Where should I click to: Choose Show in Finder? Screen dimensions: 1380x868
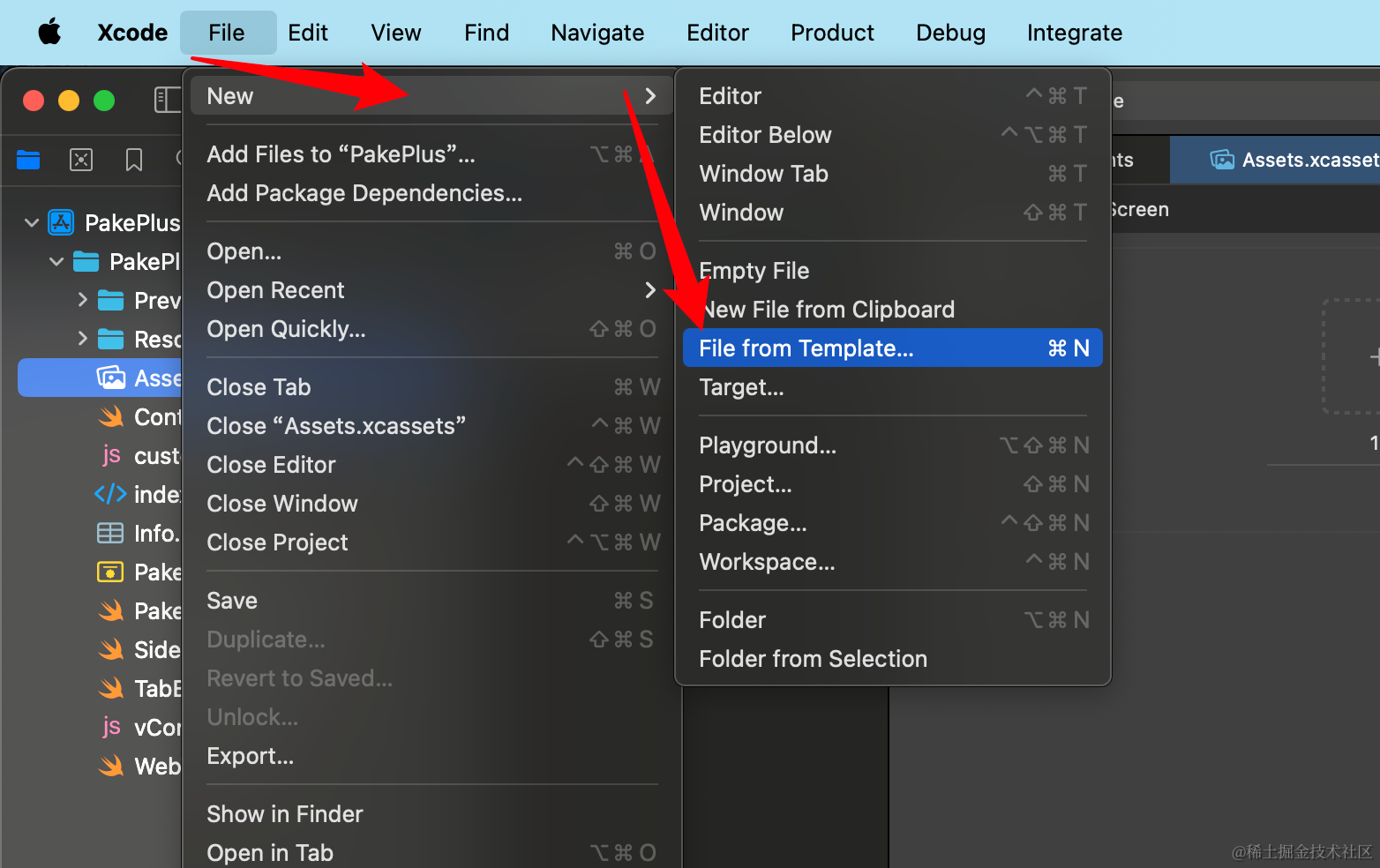(x=284, y=814)
